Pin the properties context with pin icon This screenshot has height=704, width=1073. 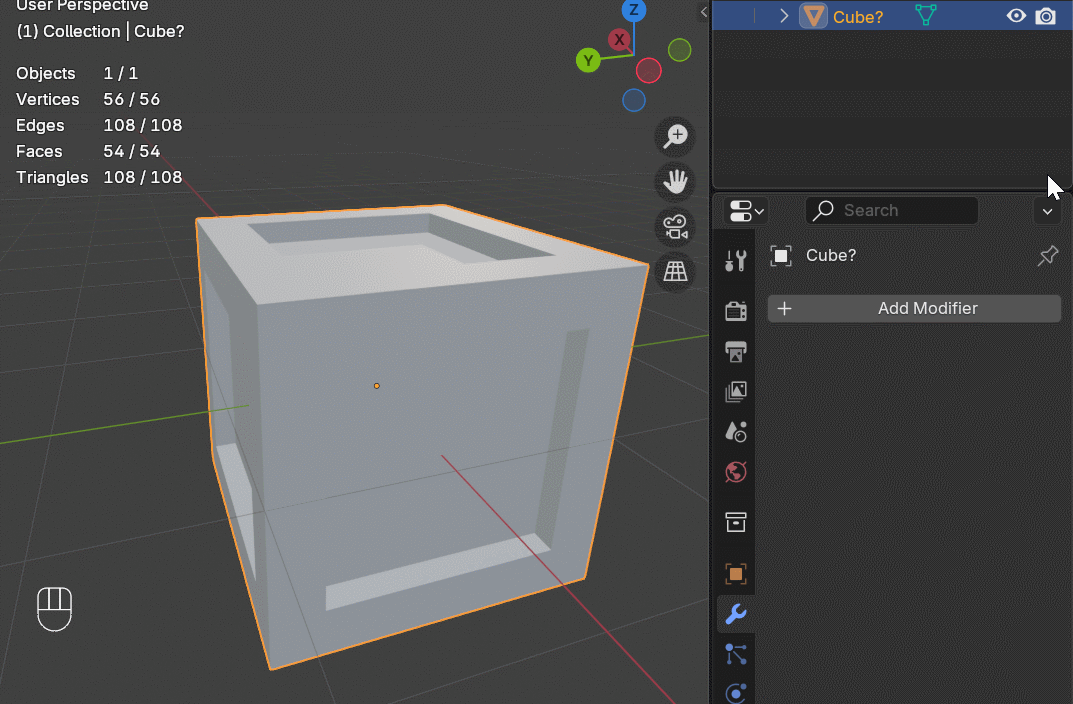point(1047,255)
